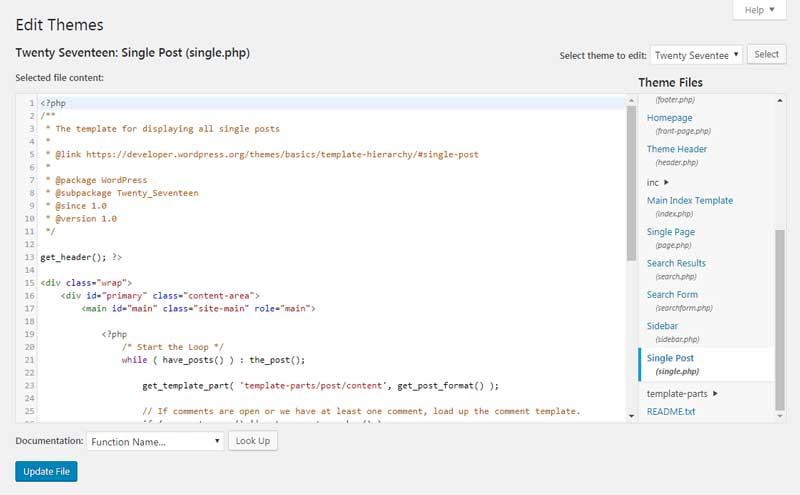Open the Single Page template file
The height and width of the screenshot is (495, 800).
(x=671, y=232)
